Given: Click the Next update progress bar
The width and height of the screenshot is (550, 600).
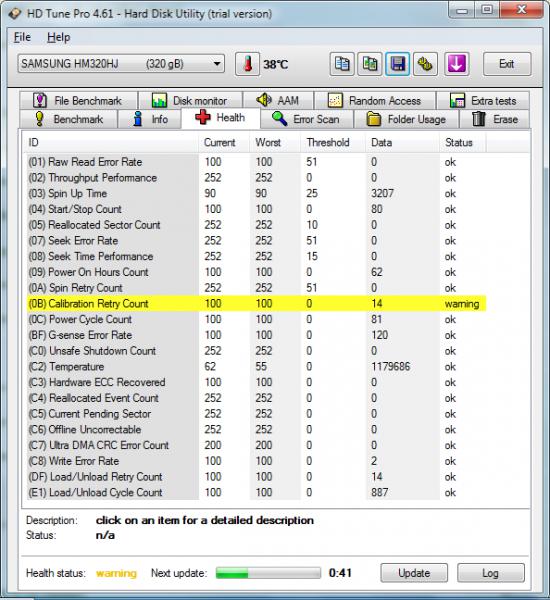Looking at the screenshot, I should point(268,573).
